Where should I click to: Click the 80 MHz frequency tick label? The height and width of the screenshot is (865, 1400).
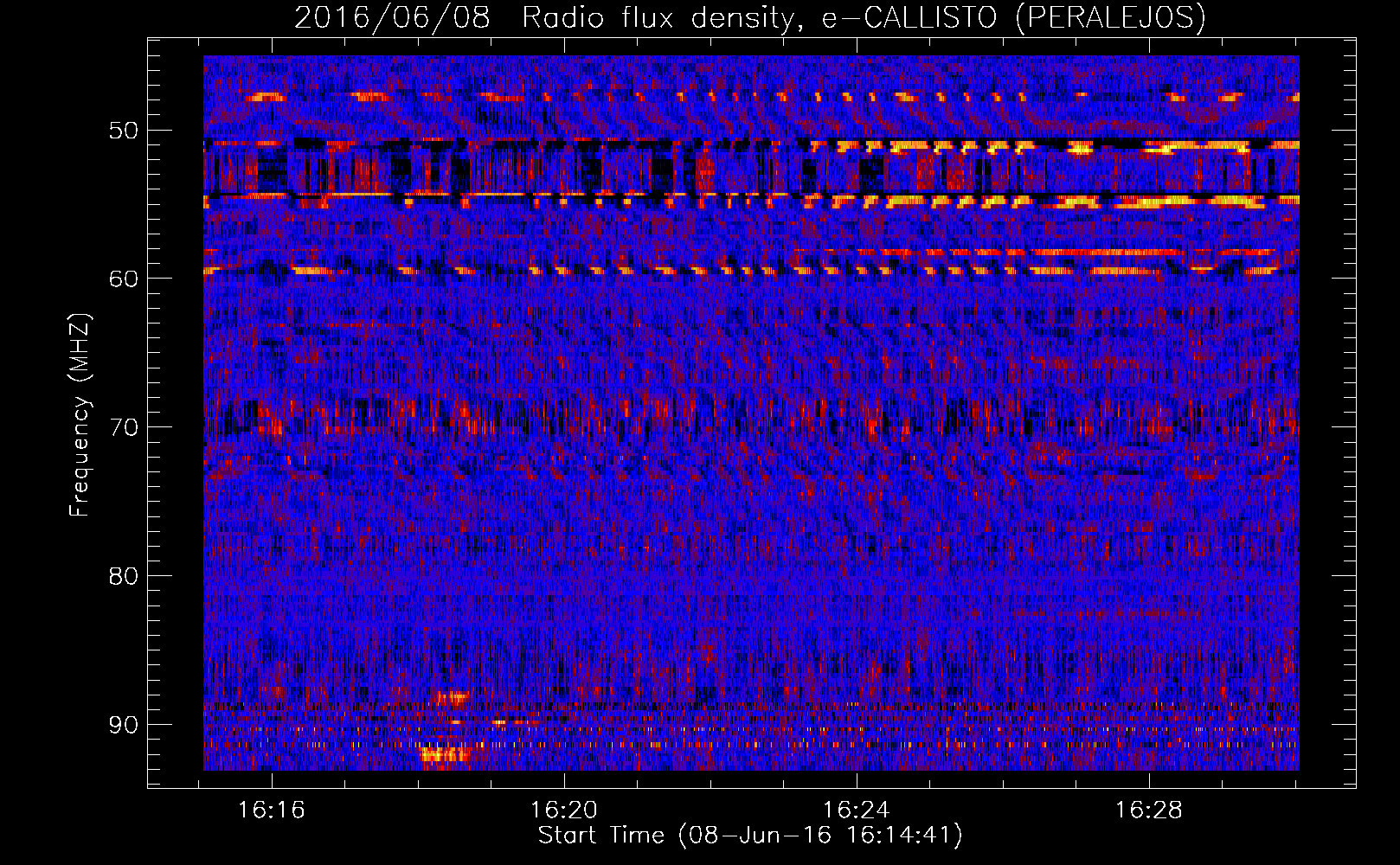(123, 575)
